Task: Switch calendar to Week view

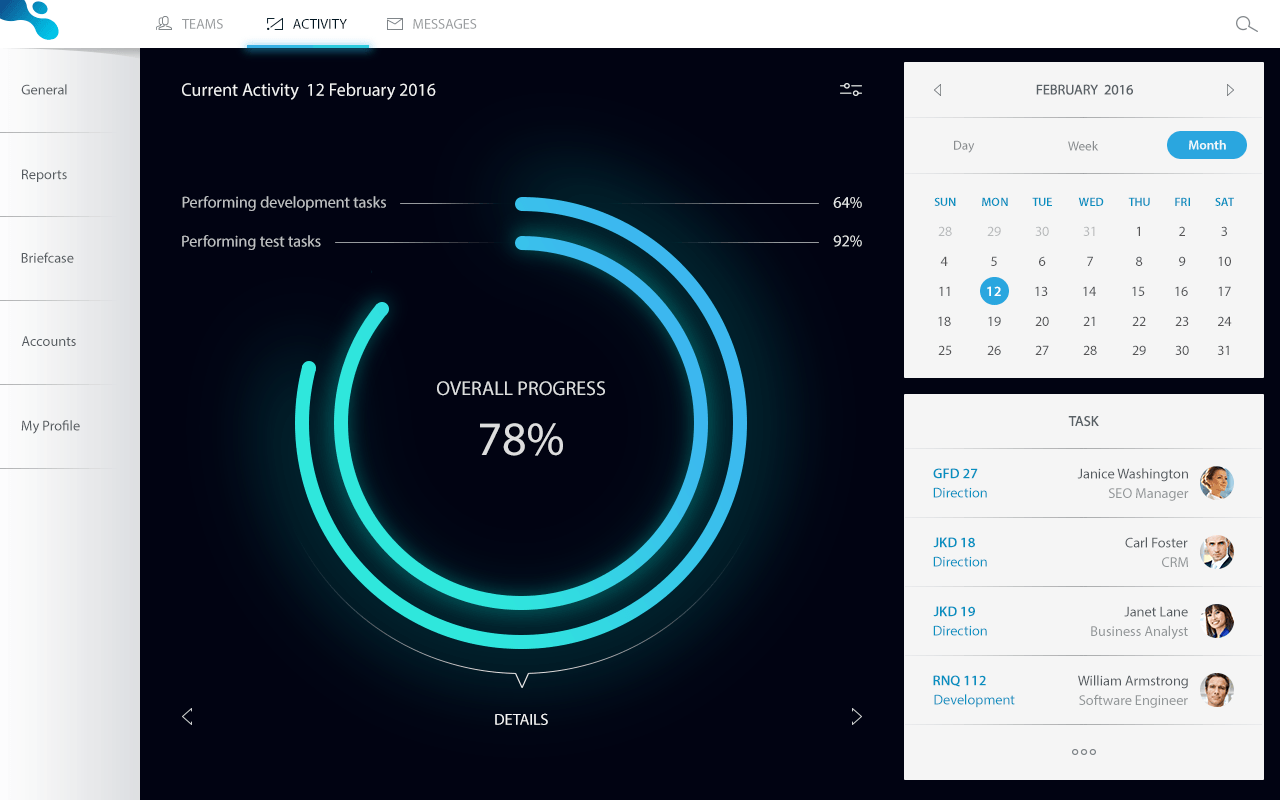Action: tap(1082, 146)
